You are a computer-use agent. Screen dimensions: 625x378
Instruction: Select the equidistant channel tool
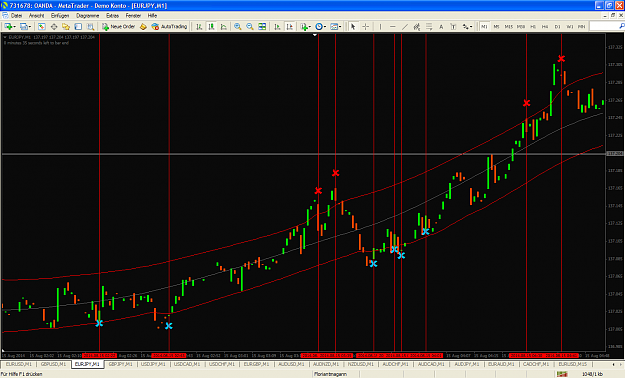coord(417,26)
